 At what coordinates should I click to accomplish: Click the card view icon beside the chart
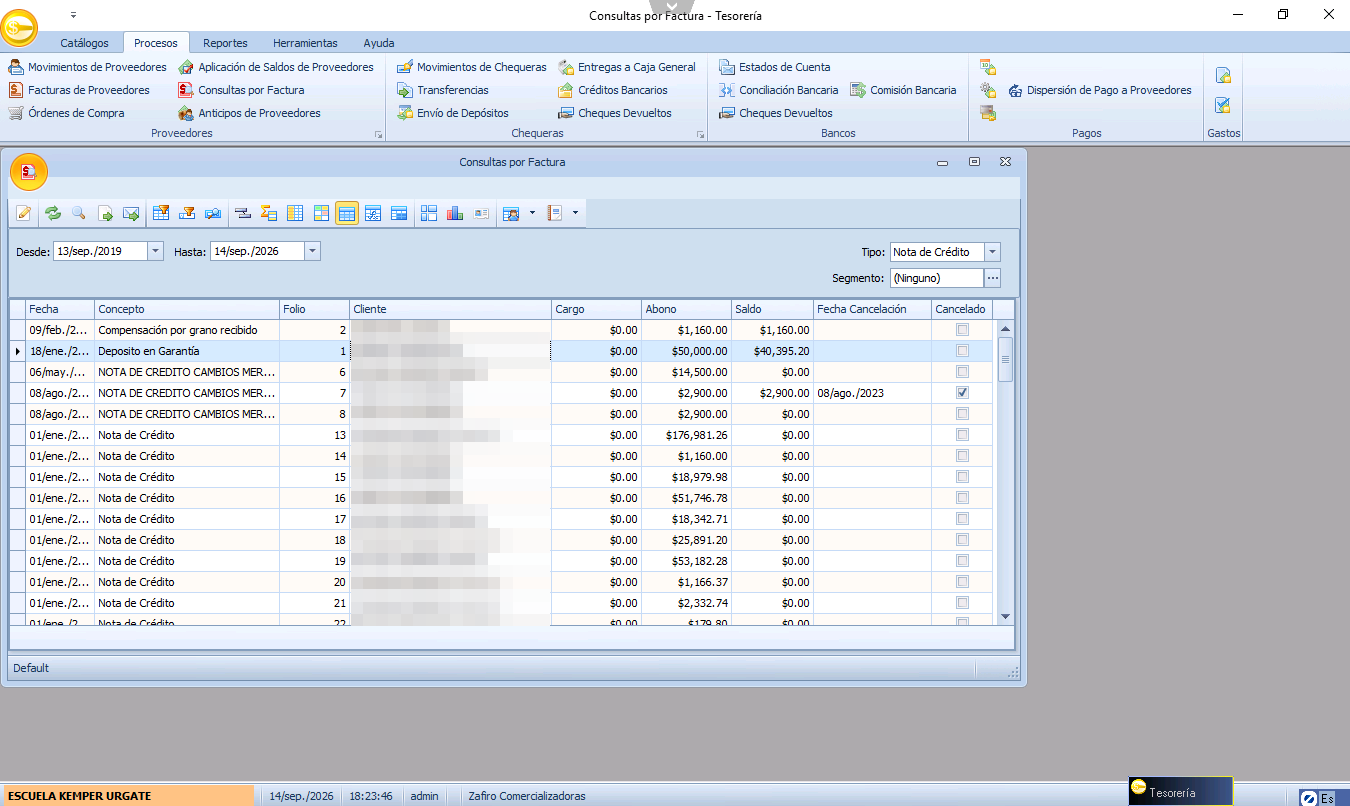tap(481, 213)
